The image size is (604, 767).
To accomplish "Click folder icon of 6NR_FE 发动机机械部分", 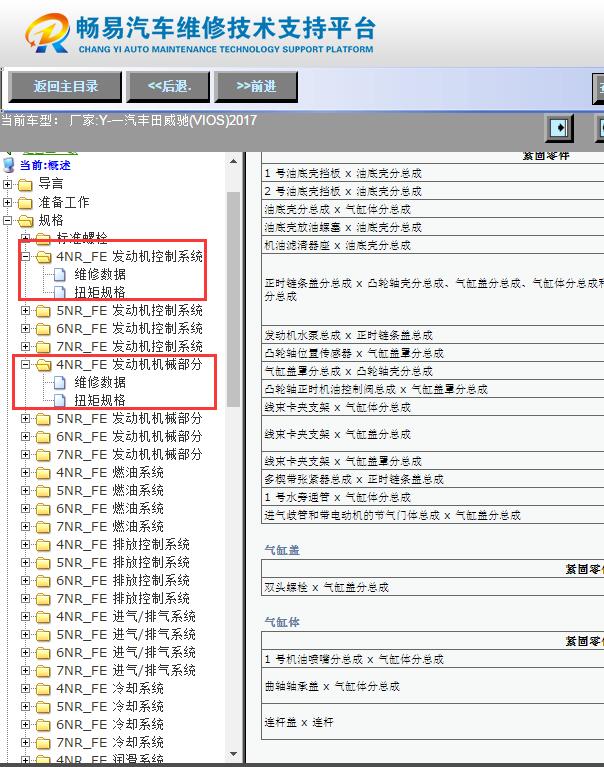I will point(44,437).
